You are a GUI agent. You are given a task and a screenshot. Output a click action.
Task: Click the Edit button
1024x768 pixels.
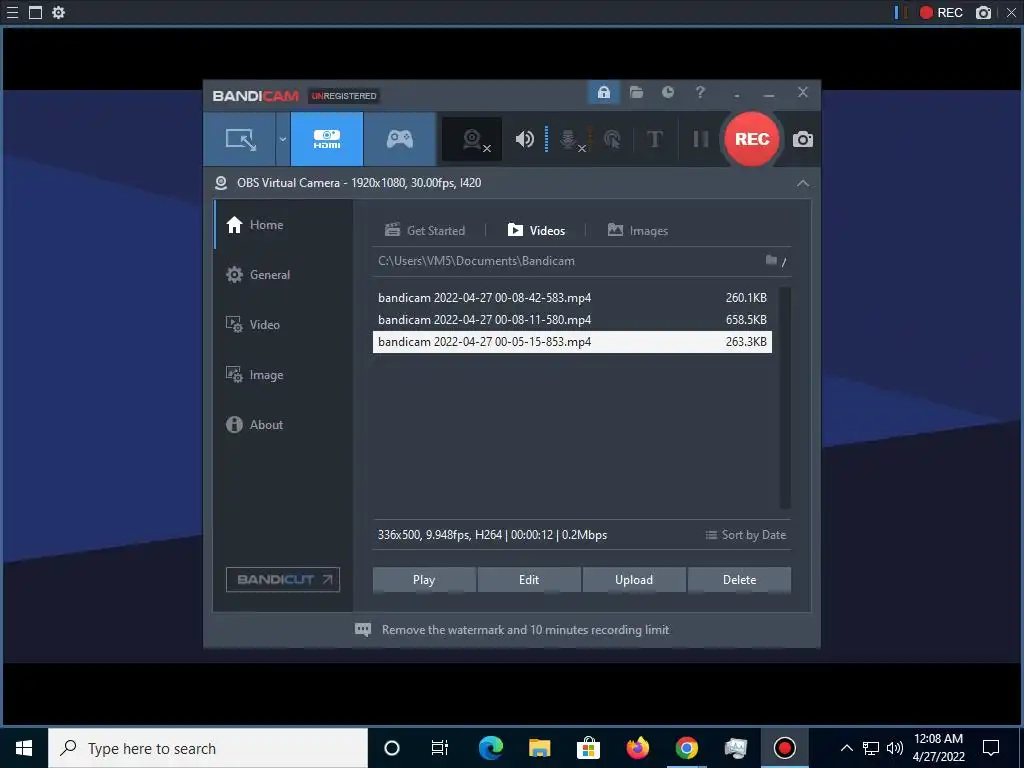click(529, 580)
